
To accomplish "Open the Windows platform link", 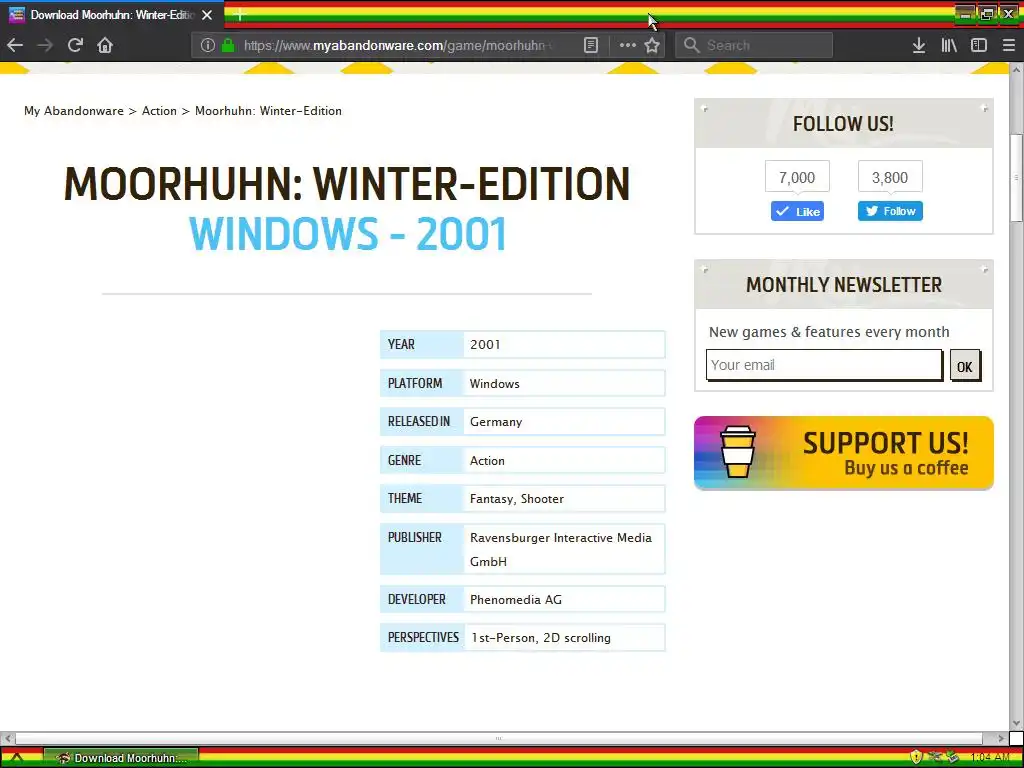I will pos(494,383).
